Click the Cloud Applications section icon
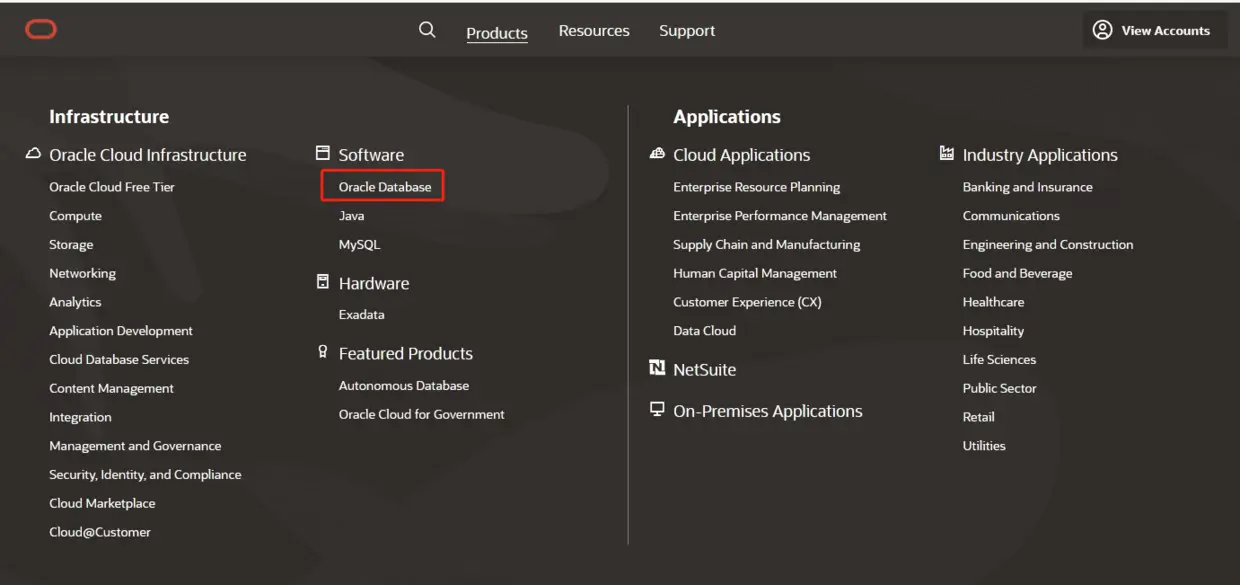This screenshot has width=1240, height=585. click(x=657, y=154)
